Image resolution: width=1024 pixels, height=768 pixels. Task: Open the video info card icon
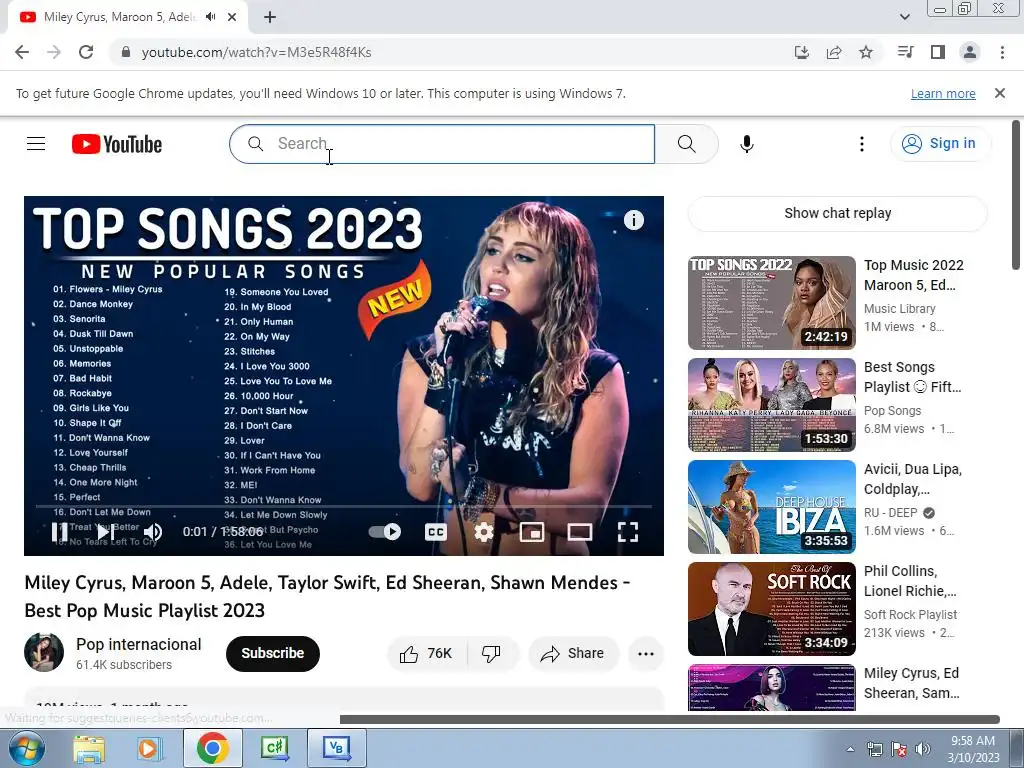coord(633,220)
